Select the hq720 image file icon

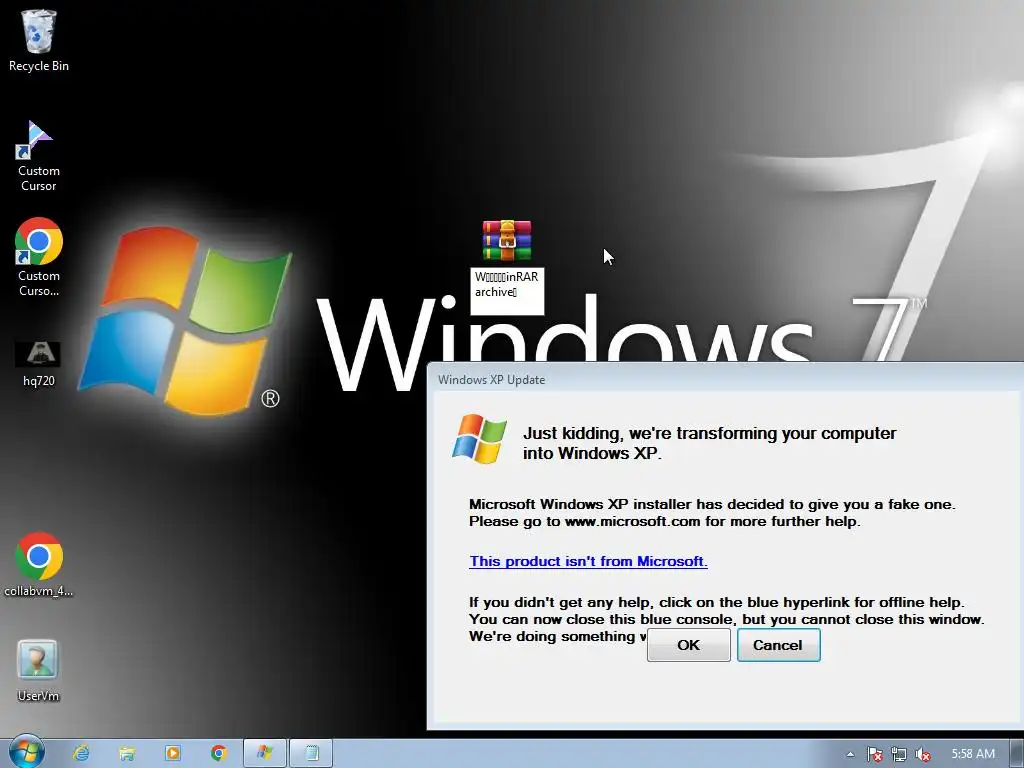39,364
